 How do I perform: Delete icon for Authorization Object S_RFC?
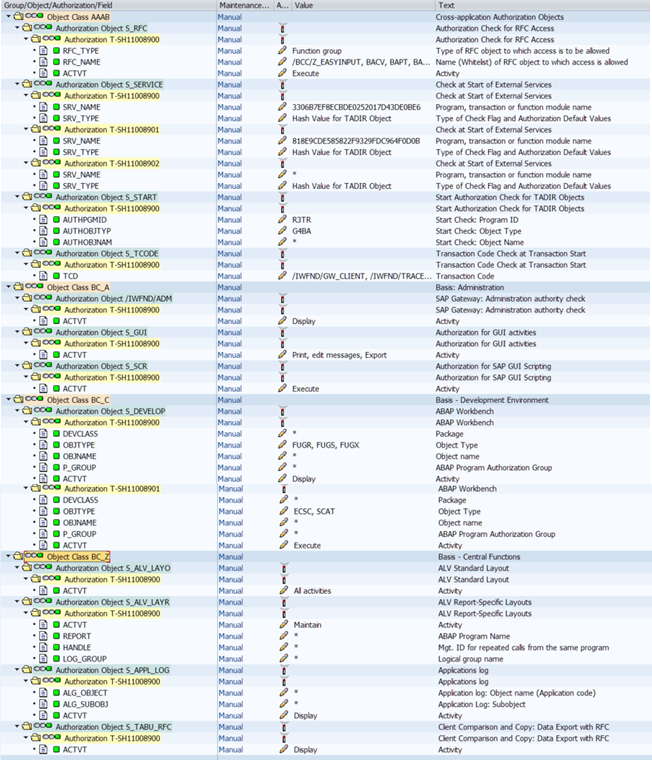click(x=282, y=28)
